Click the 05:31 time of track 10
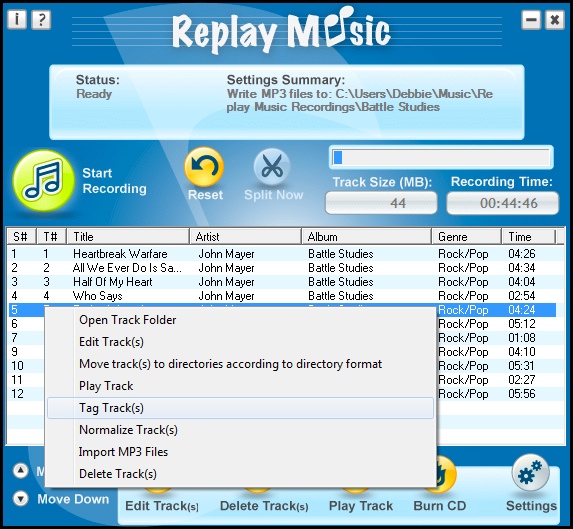Viewport: 573px width, 529px height. pyautogui.click(x=522, y=366)
